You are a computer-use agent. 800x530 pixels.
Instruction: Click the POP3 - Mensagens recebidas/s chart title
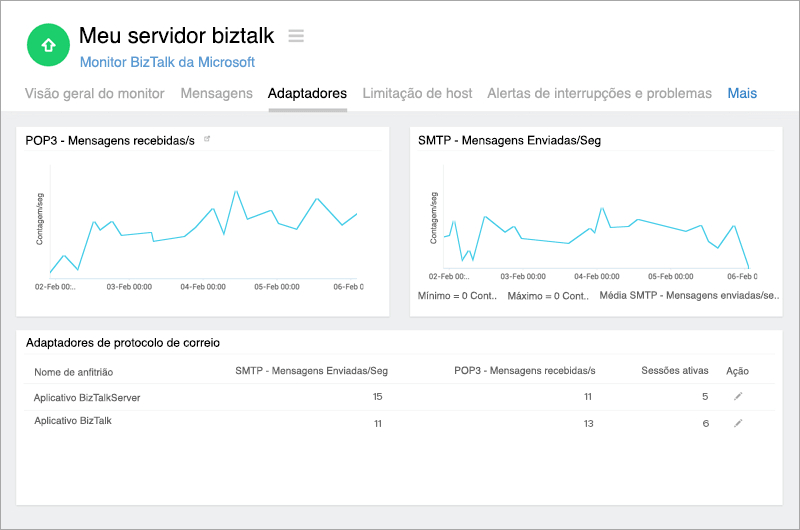[x=110, y=141]
